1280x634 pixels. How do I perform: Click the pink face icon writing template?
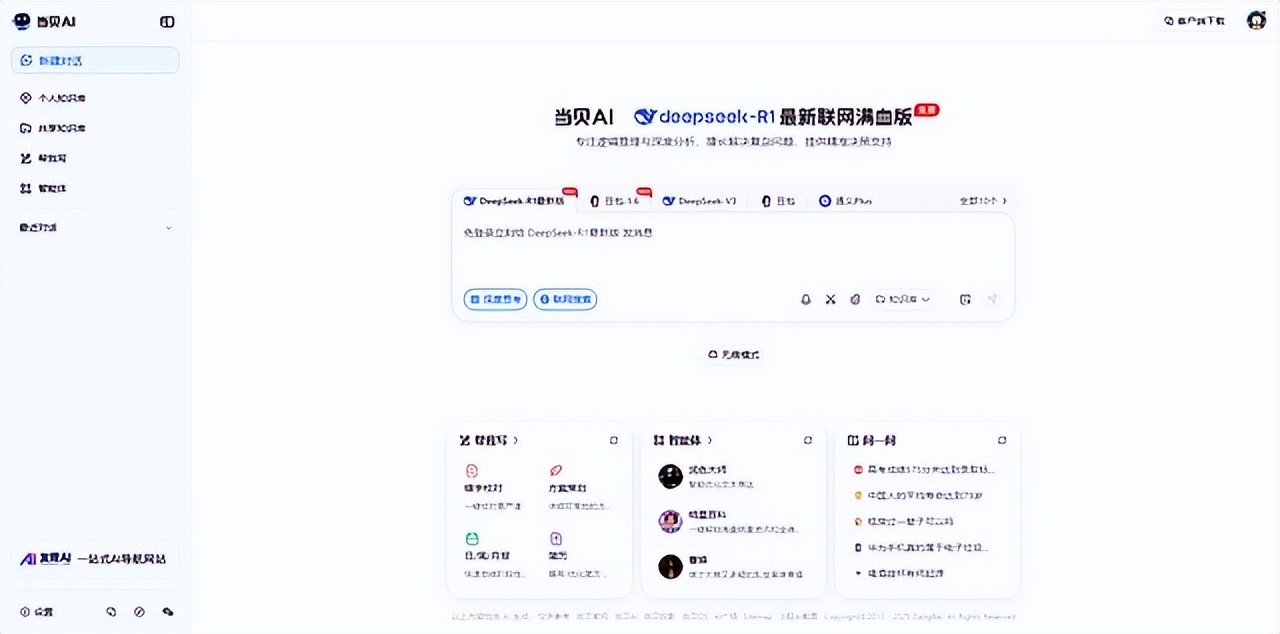tap(473, 470)
